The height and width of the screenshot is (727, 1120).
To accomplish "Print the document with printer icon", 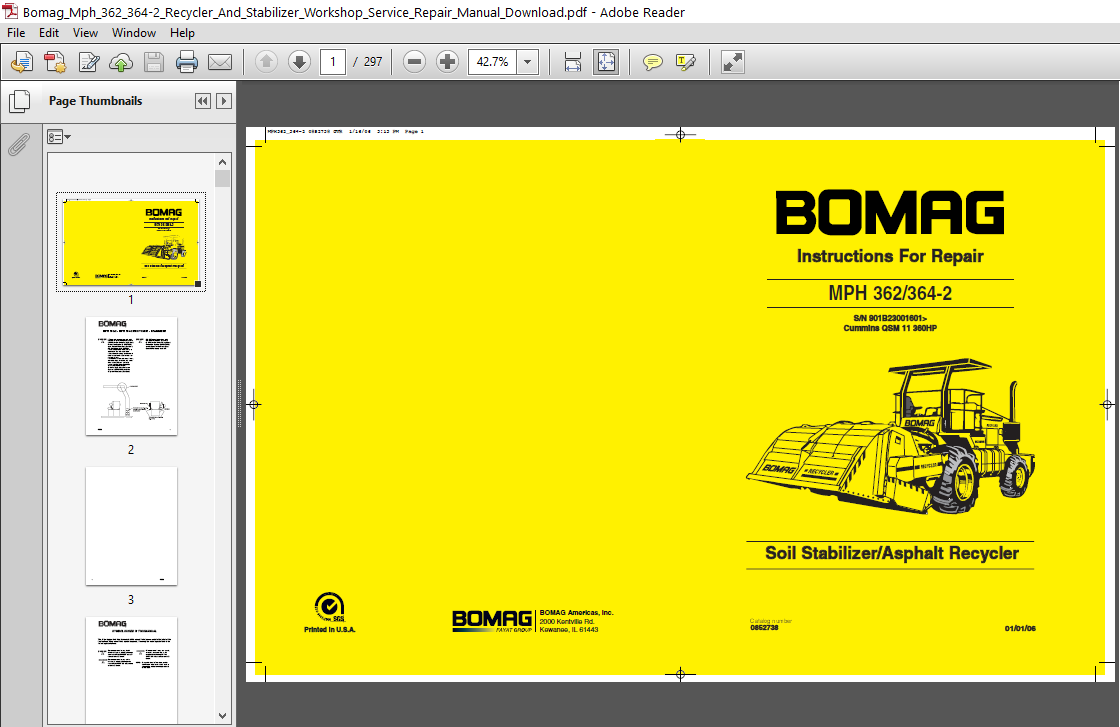I will [x=186, y=62].
